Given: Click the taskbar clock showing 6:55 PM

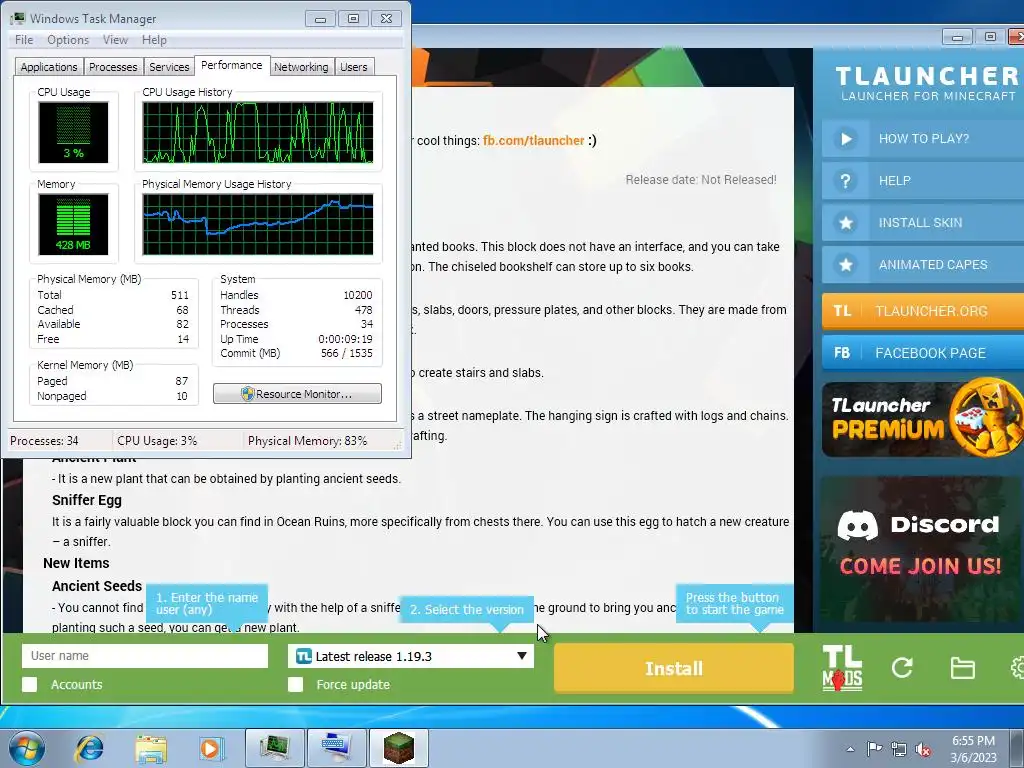Looking at the screenshot, I should [x=973, y=749].
